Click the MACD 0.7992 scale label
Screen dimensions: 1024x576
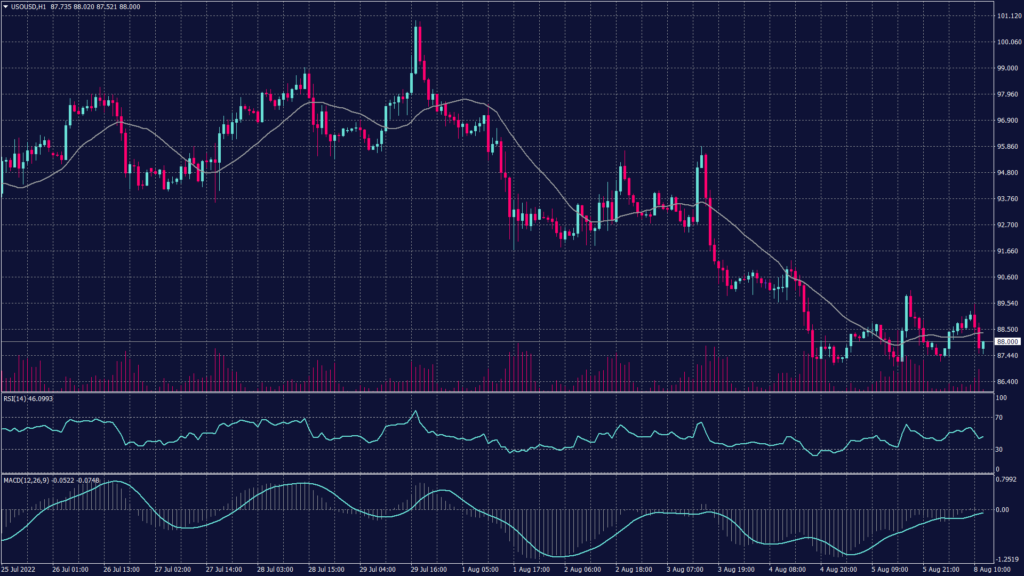pos(1001,483)
